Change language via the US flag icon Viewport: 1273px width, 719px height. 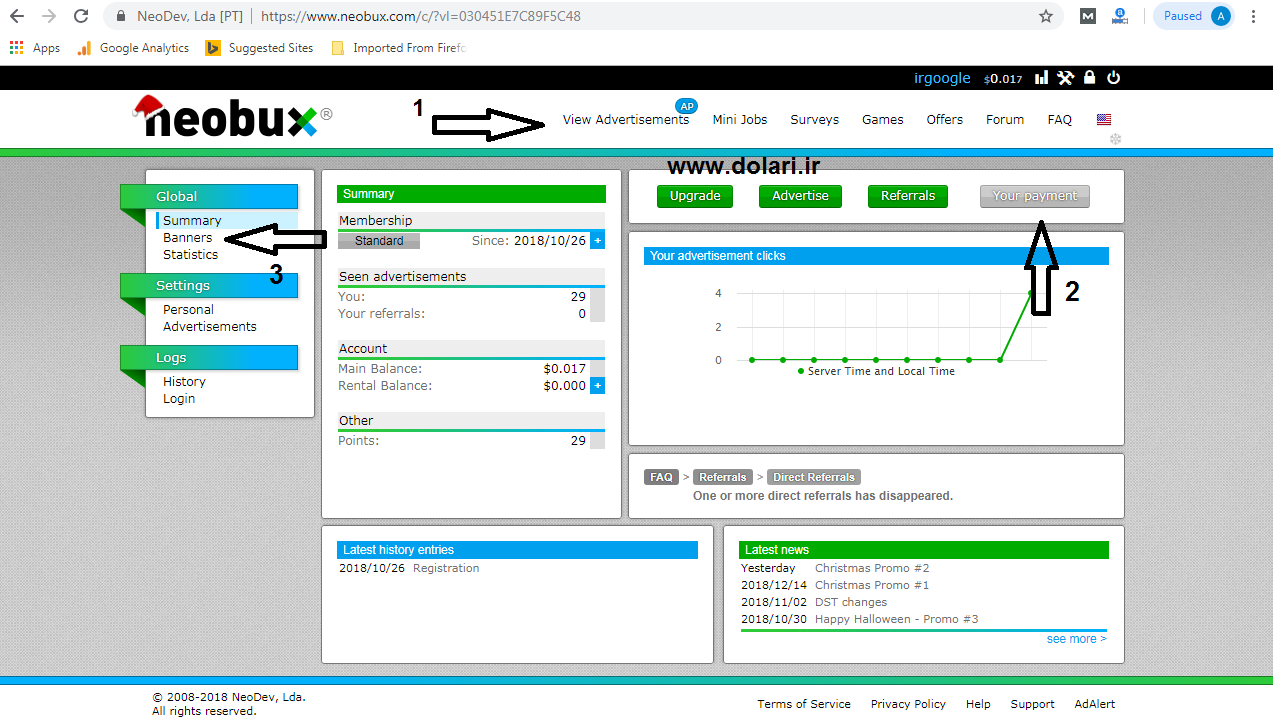point(1104,120)
